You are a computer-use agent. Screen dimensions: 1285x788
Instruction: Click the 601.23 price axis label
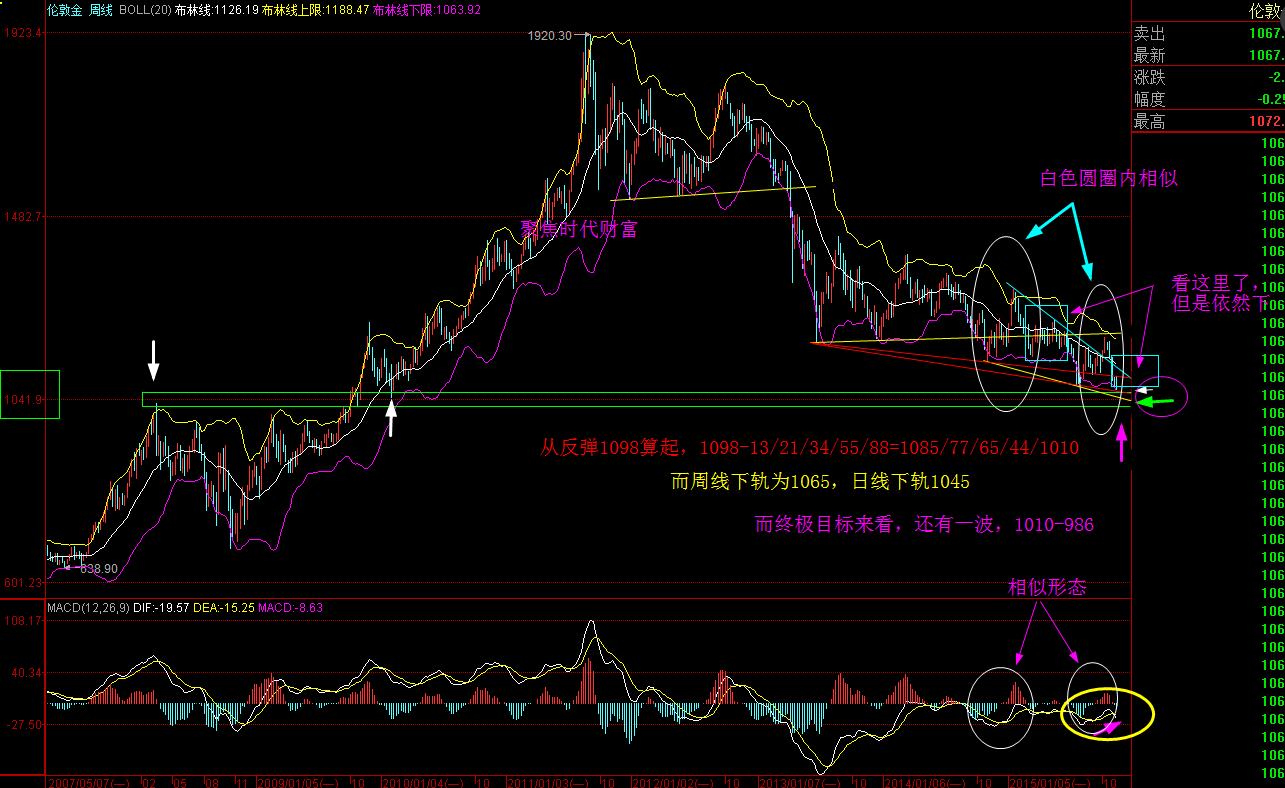point(24,583)
